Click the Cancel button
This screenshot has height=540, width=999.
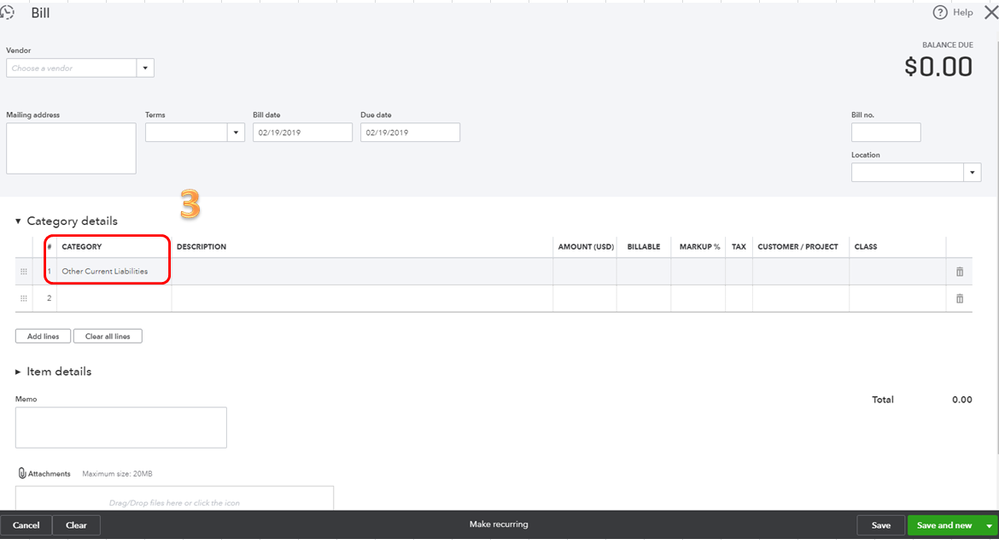click(26, 525)
